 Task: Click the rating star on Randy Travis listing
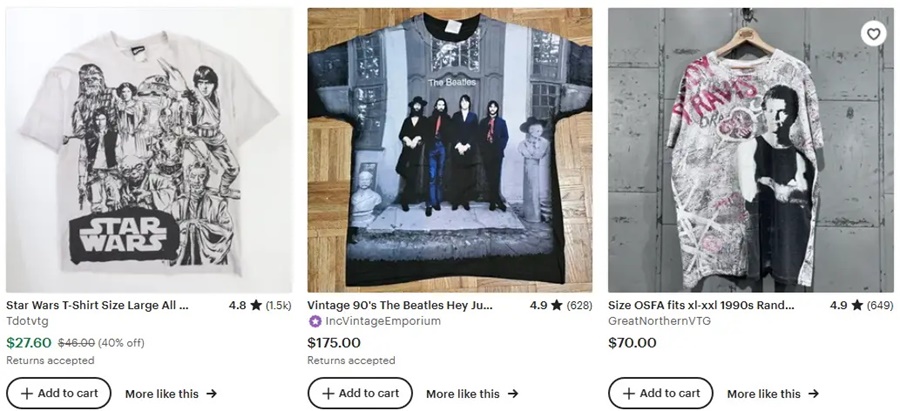click(856, 306)
